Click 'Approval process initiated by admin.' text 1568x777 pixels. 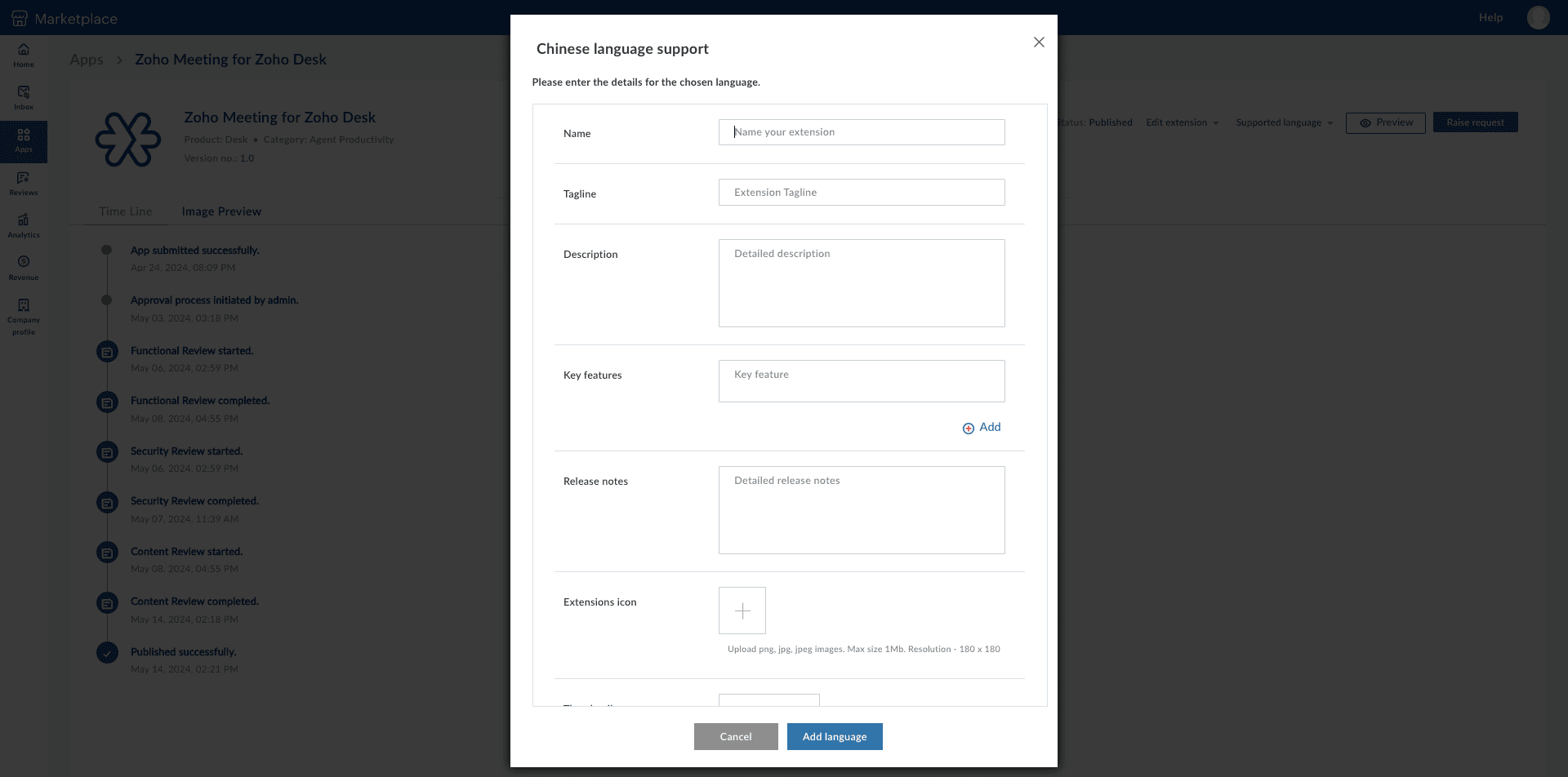click(x=215, y=300)
